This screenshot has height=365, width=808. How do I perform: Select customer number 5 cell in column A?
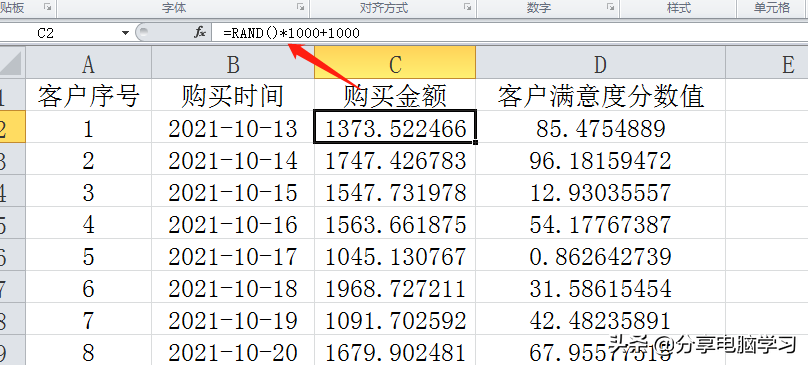89,256
